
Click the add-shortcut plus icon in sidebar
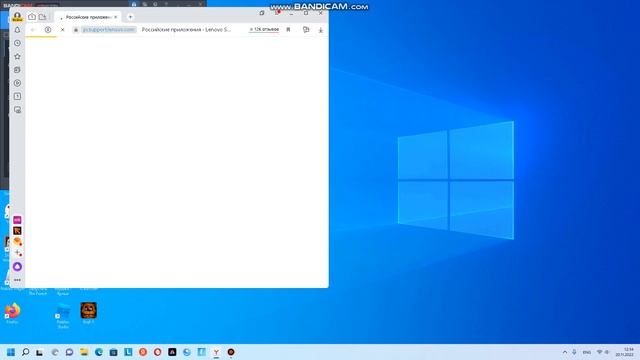tap(18, 253)
